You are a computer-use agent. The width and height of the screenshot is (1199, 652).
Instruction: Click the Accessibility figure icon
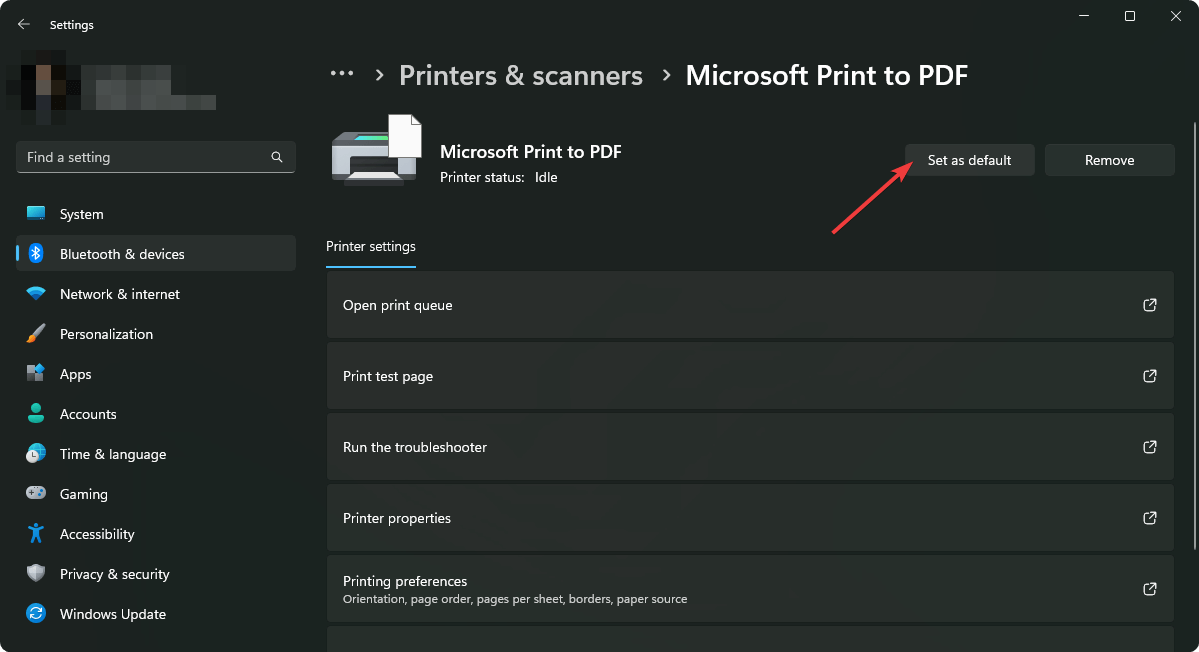point(36,533)
